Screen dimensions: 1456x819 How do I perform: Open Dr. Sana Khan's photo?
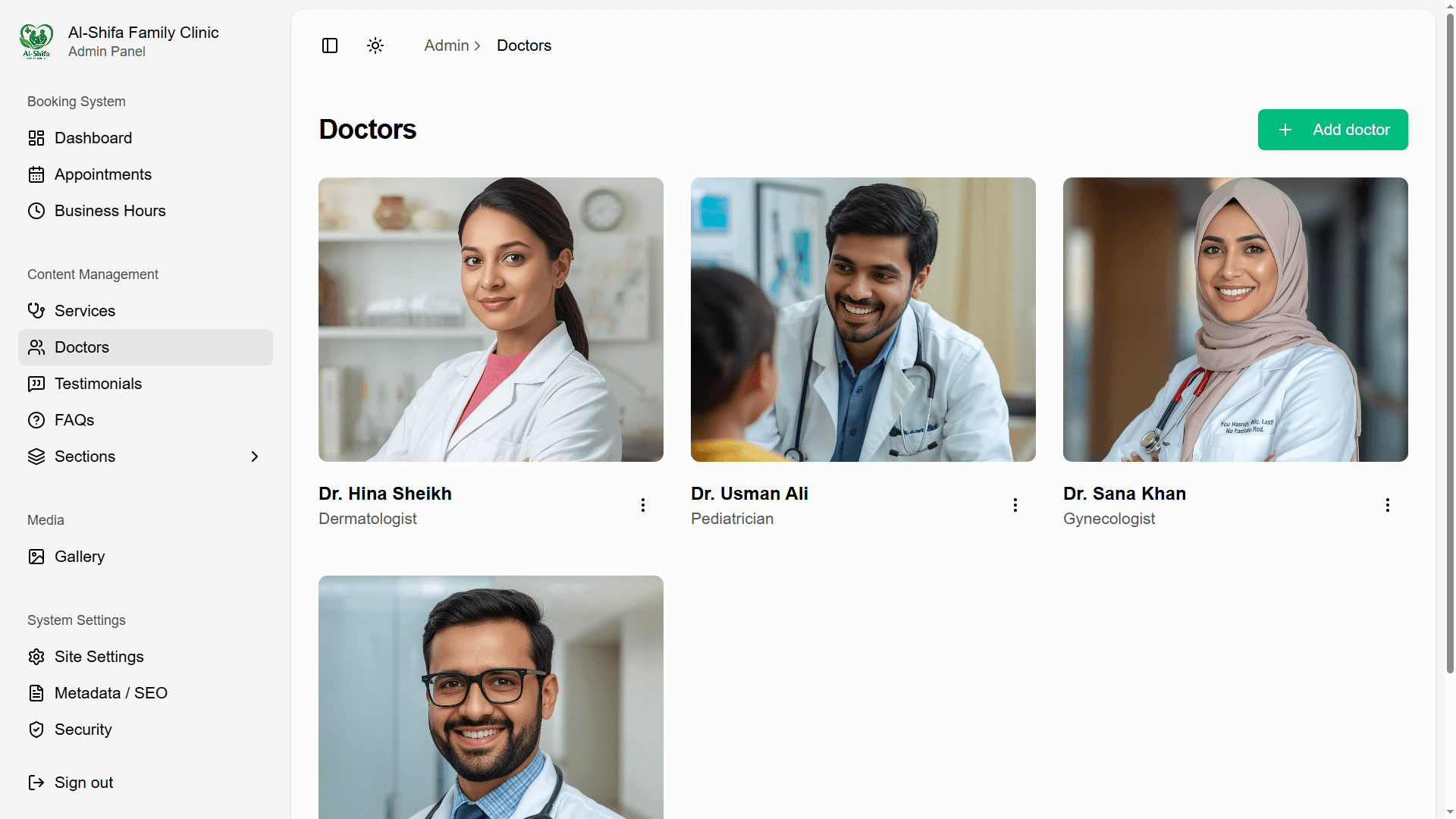click(x=1235, y=319)
